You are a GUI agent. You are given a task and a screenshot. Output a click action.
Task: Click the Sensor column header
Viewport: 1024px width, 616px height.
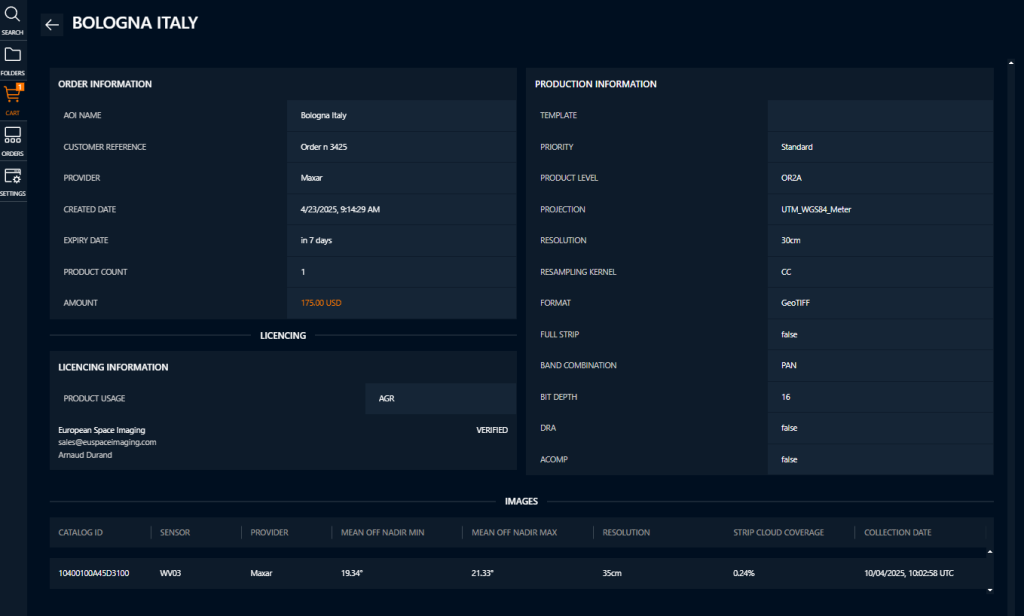[x=175, y=532]
